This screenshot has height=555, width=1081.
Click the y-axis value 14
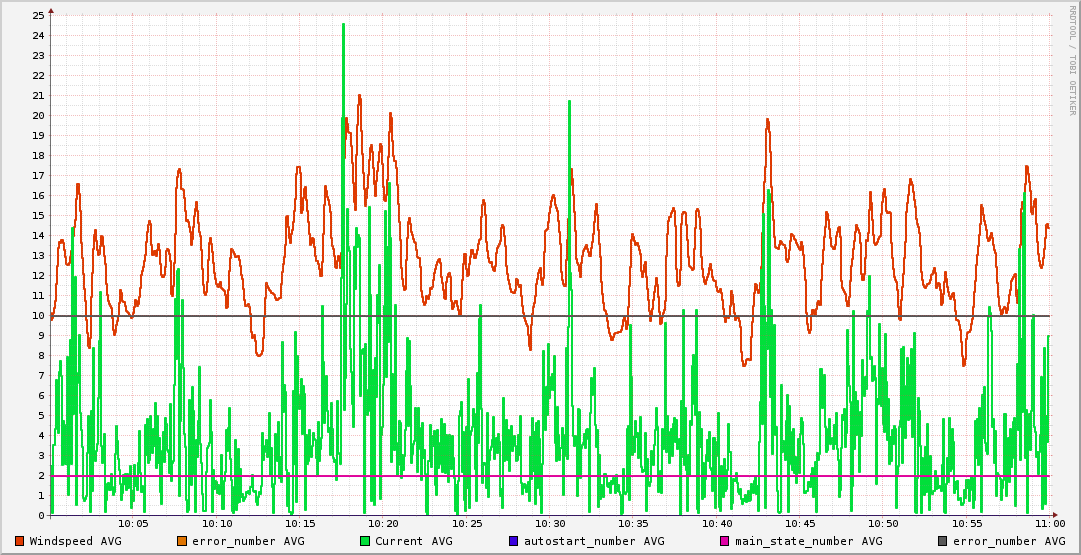pyautogui.click(x=39, y=235)
